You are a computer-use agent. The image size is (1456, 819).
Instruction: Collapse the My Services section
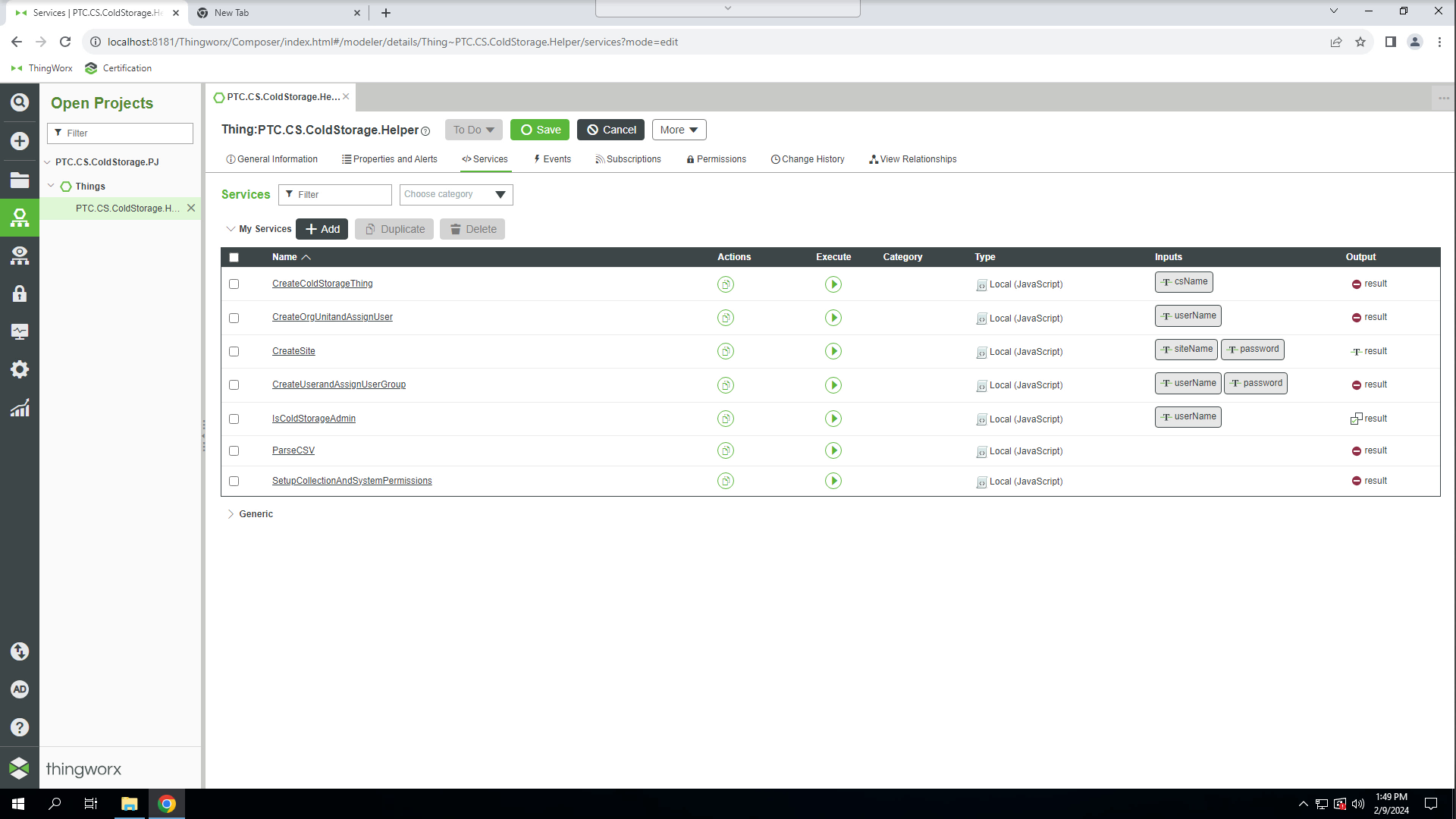[231, 229]
